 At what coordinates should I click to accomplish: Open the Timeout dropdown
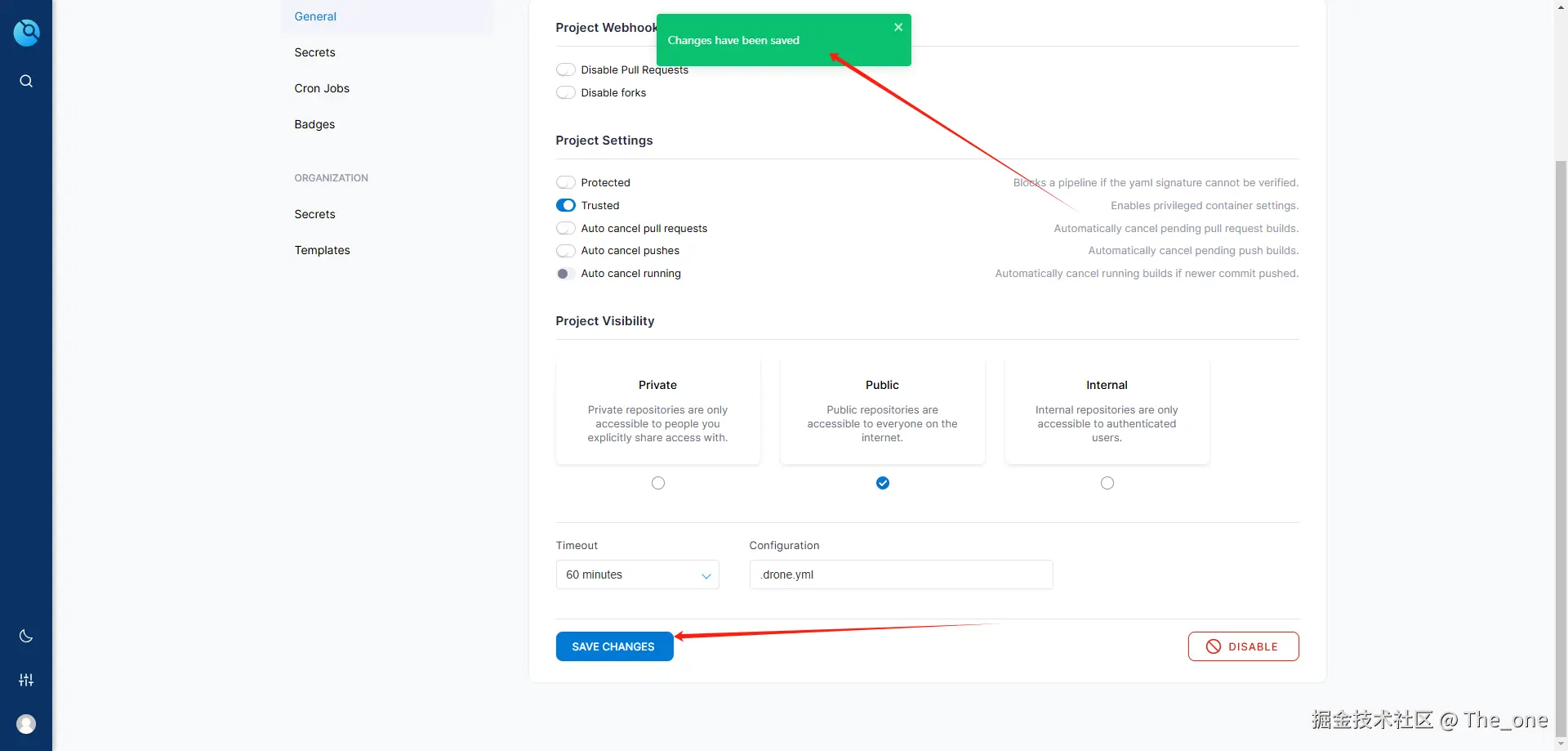637,574
